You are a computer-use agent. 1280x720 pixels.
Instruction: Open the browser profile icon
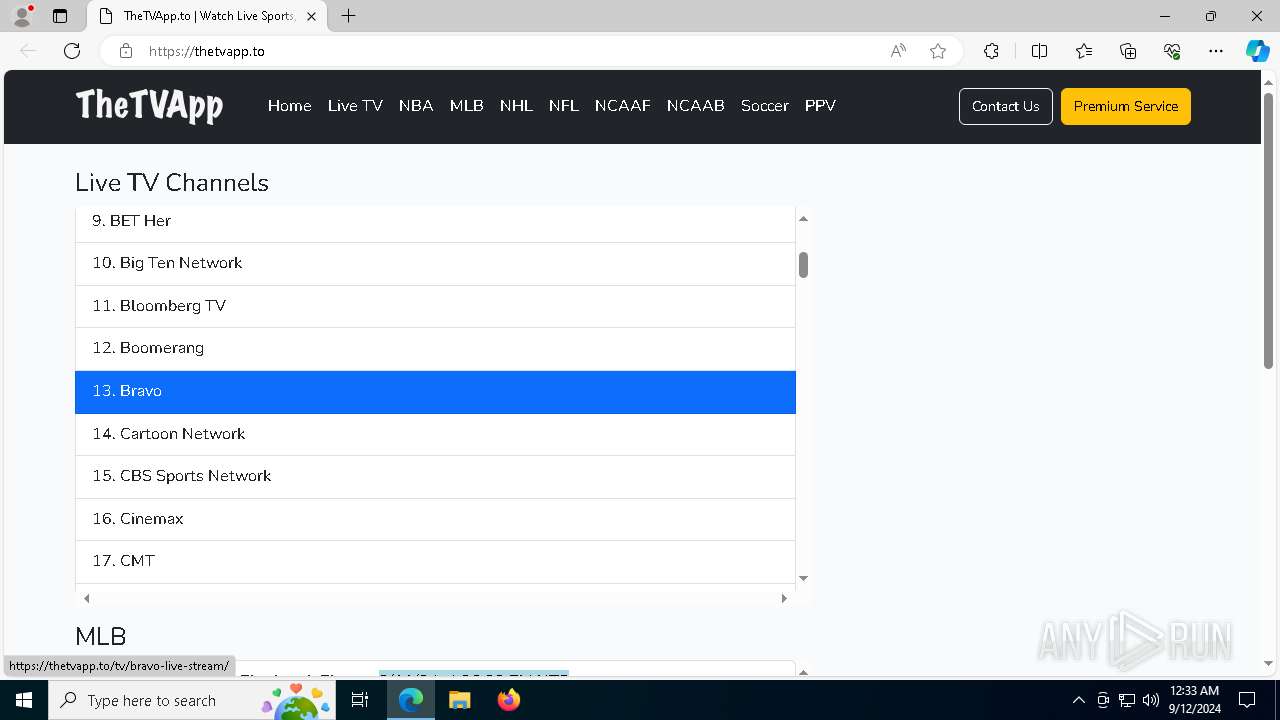click(x=22, y=16)
